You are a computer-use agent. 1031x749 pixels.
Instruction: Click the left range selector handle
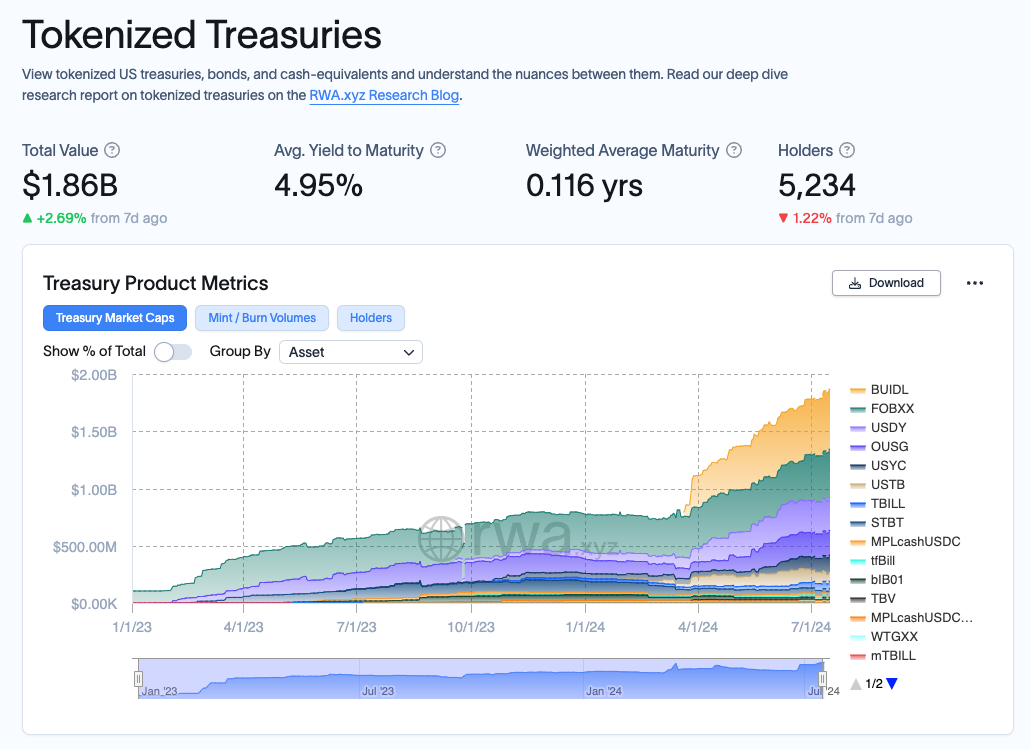coord(138,679)
